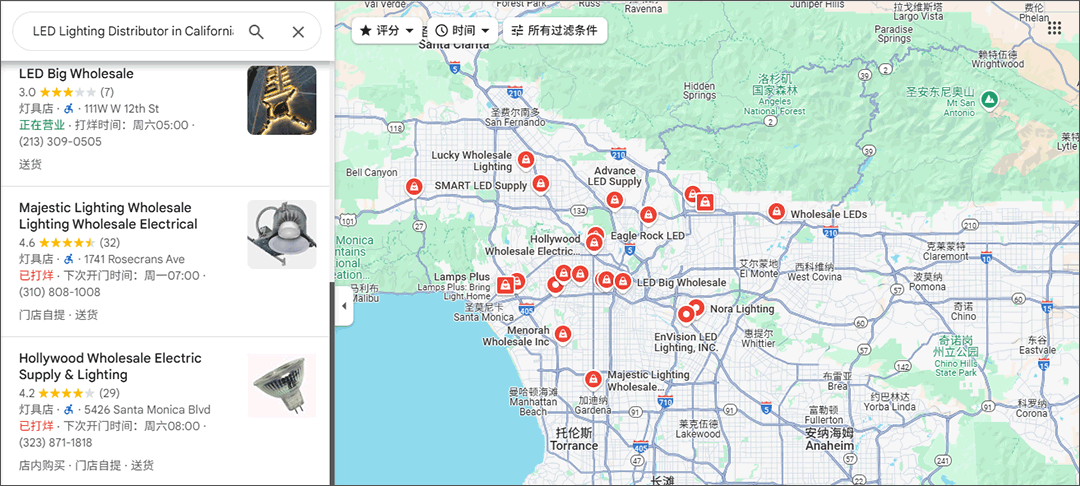Click the Menorah Wholesale Inc map pin
This screenshot has height=486, width=1080.
point(563,334)
